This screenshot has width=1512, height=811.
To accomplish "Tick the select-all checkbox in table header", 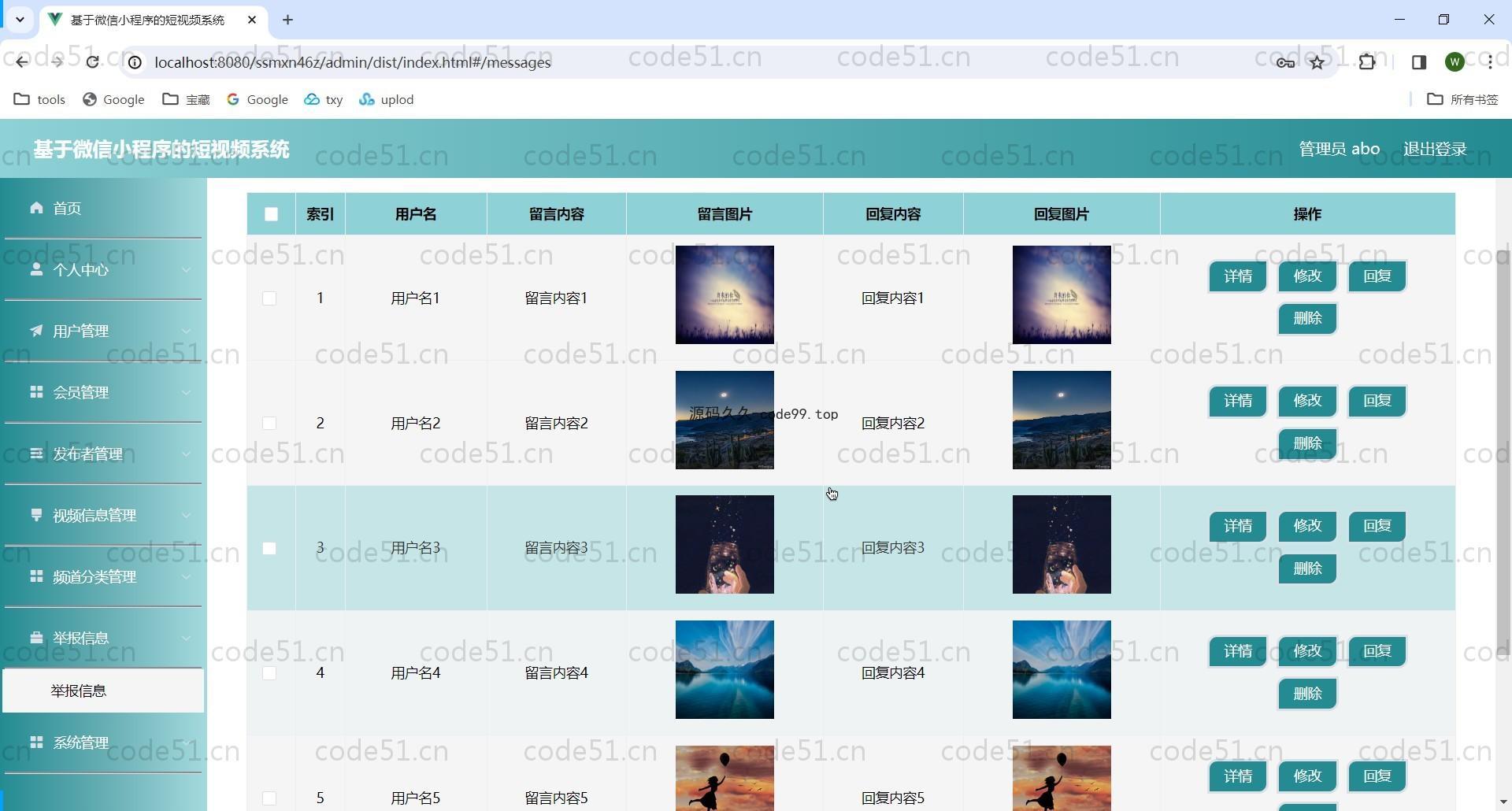I will pos(271,214).
